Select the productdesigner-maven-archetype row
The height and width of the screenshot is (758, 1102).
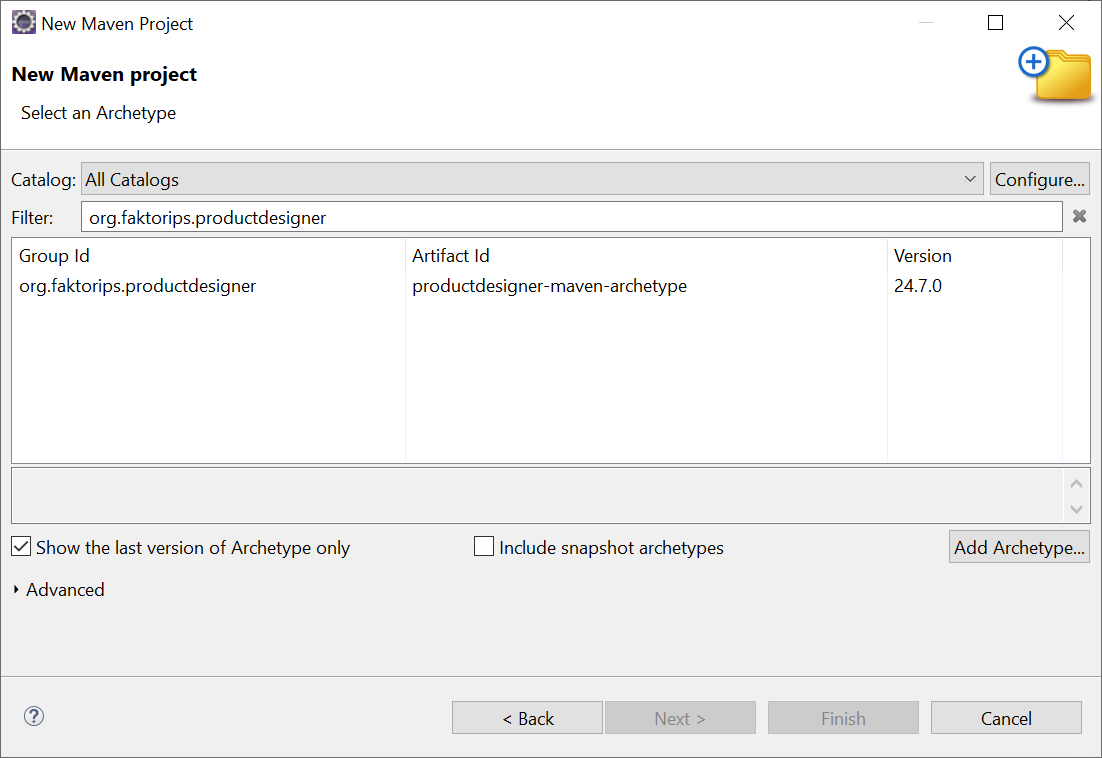click(x=549, y=286)
